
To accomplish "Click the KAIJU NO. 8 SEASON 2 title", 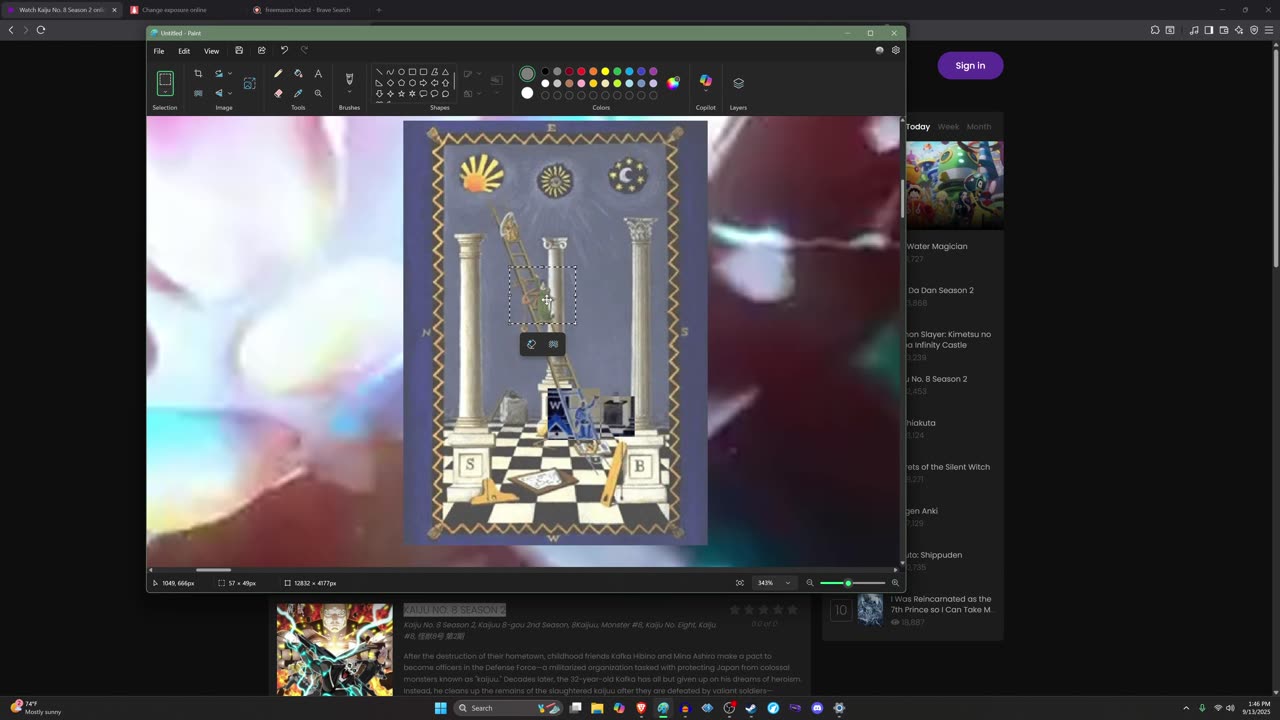I will point(455,610).
